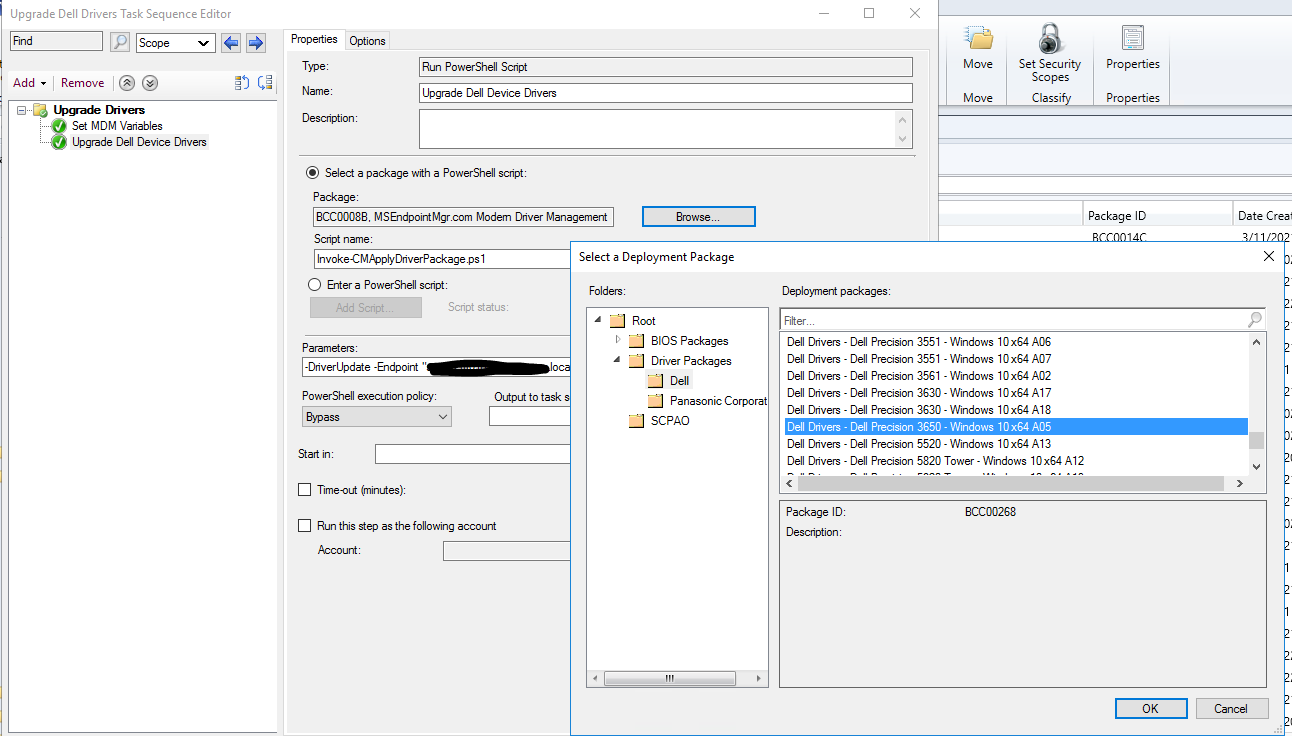Select 'Dell Precision 3630 - Windows 10 x64 A17'
The height and width of the screenshot is (736, 1292).
(1014, 392)
